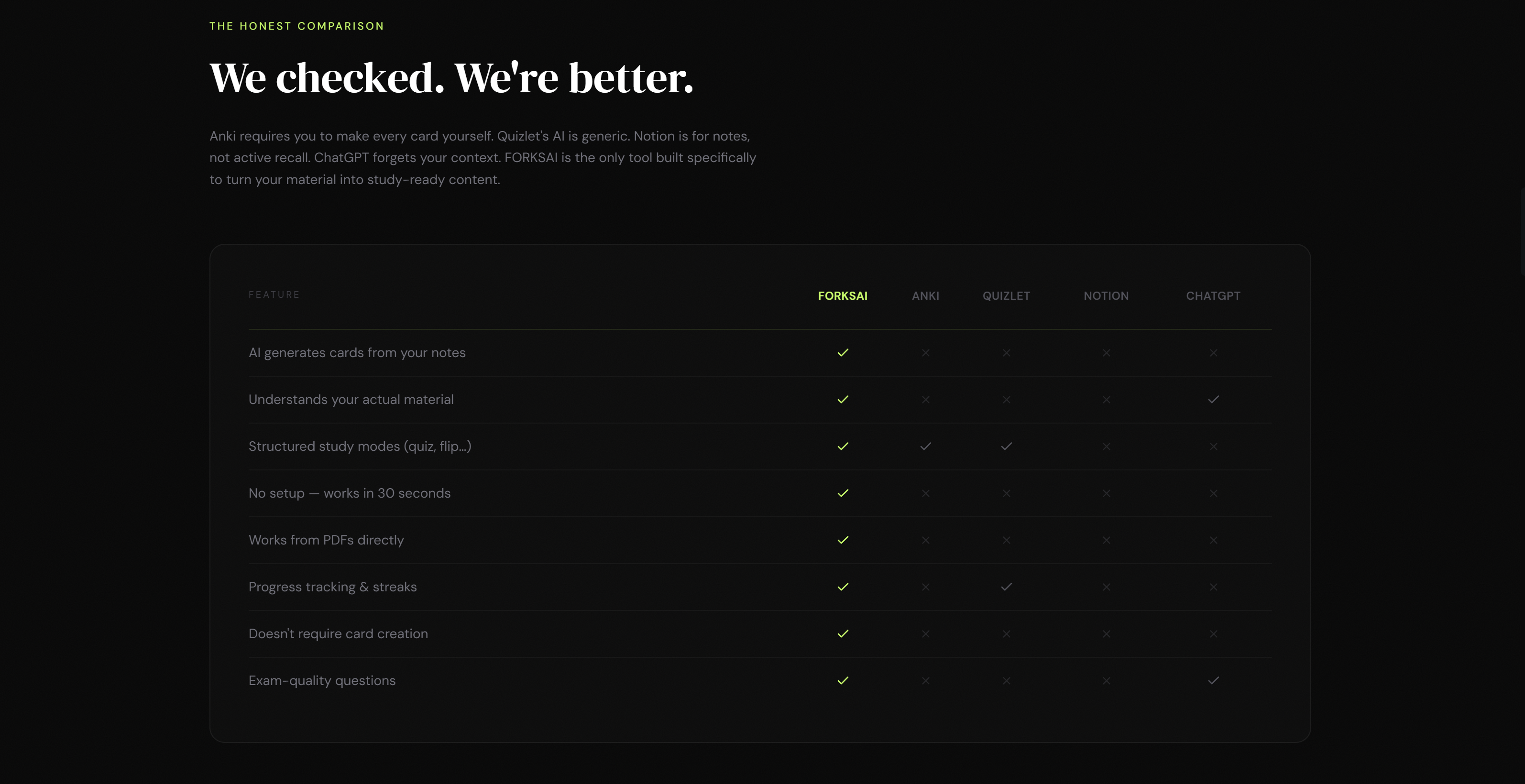The image size is (1525, 784).
Task: Click Notion X mark in Works from PDFs row
Action: [1106, 540]
